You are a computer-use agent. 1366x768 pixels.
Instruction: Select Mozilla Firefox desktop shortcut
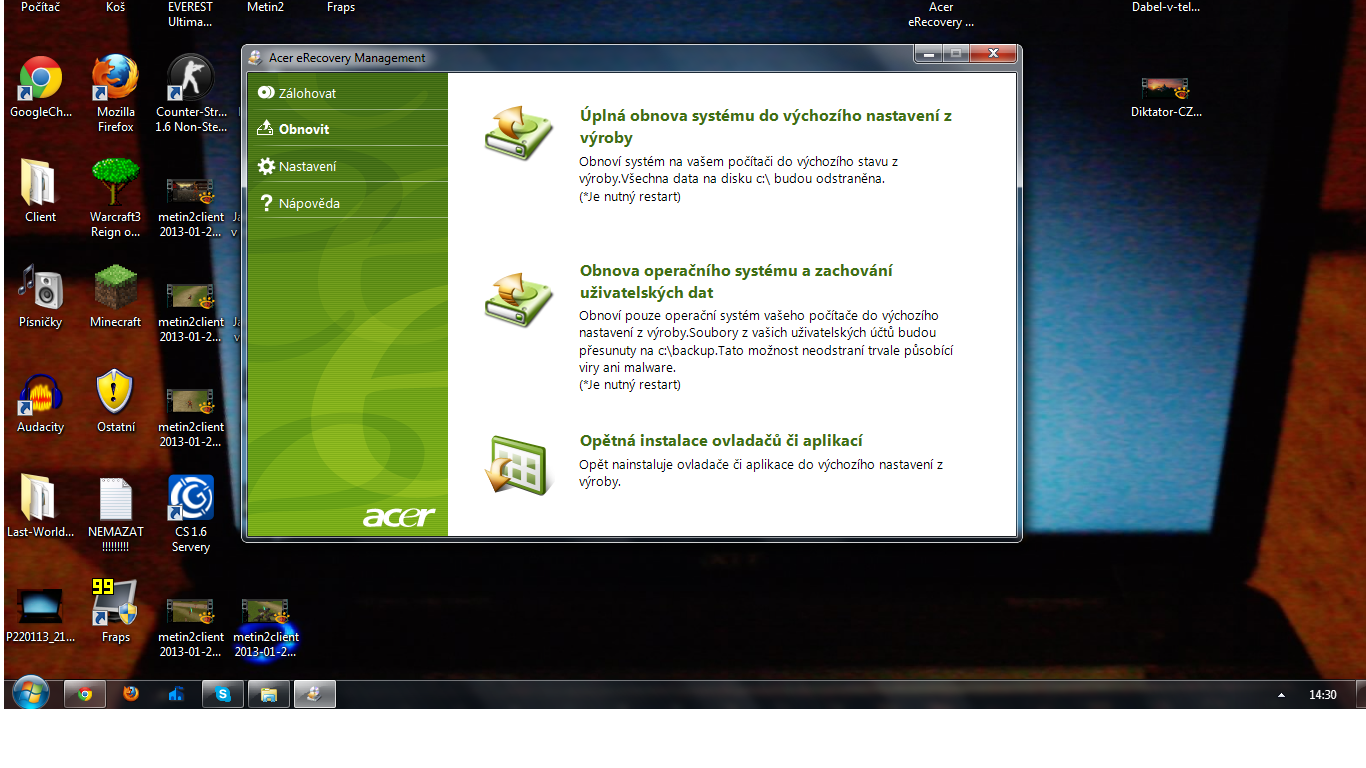click(x=115, y=94)
